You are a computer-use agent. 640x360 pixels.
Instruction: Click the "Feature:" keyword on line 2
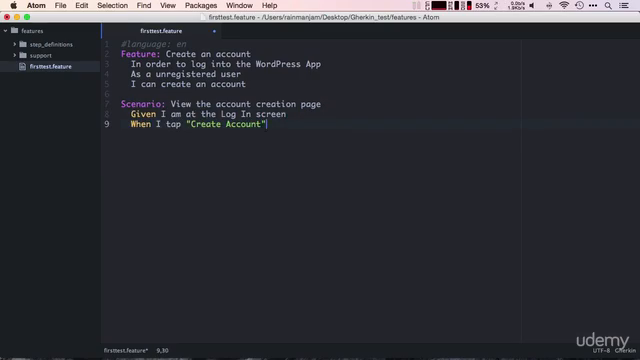(x=140, y=54)
